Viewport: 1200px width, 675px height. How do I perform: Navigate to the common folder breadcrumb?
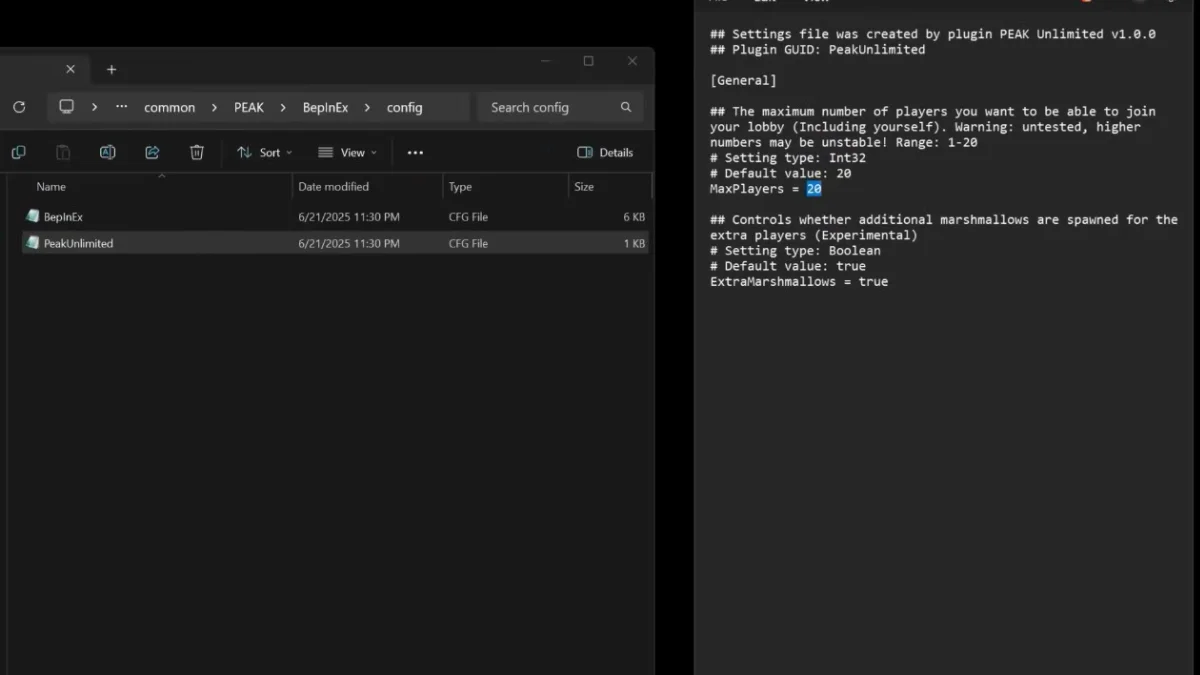(170, 107)
